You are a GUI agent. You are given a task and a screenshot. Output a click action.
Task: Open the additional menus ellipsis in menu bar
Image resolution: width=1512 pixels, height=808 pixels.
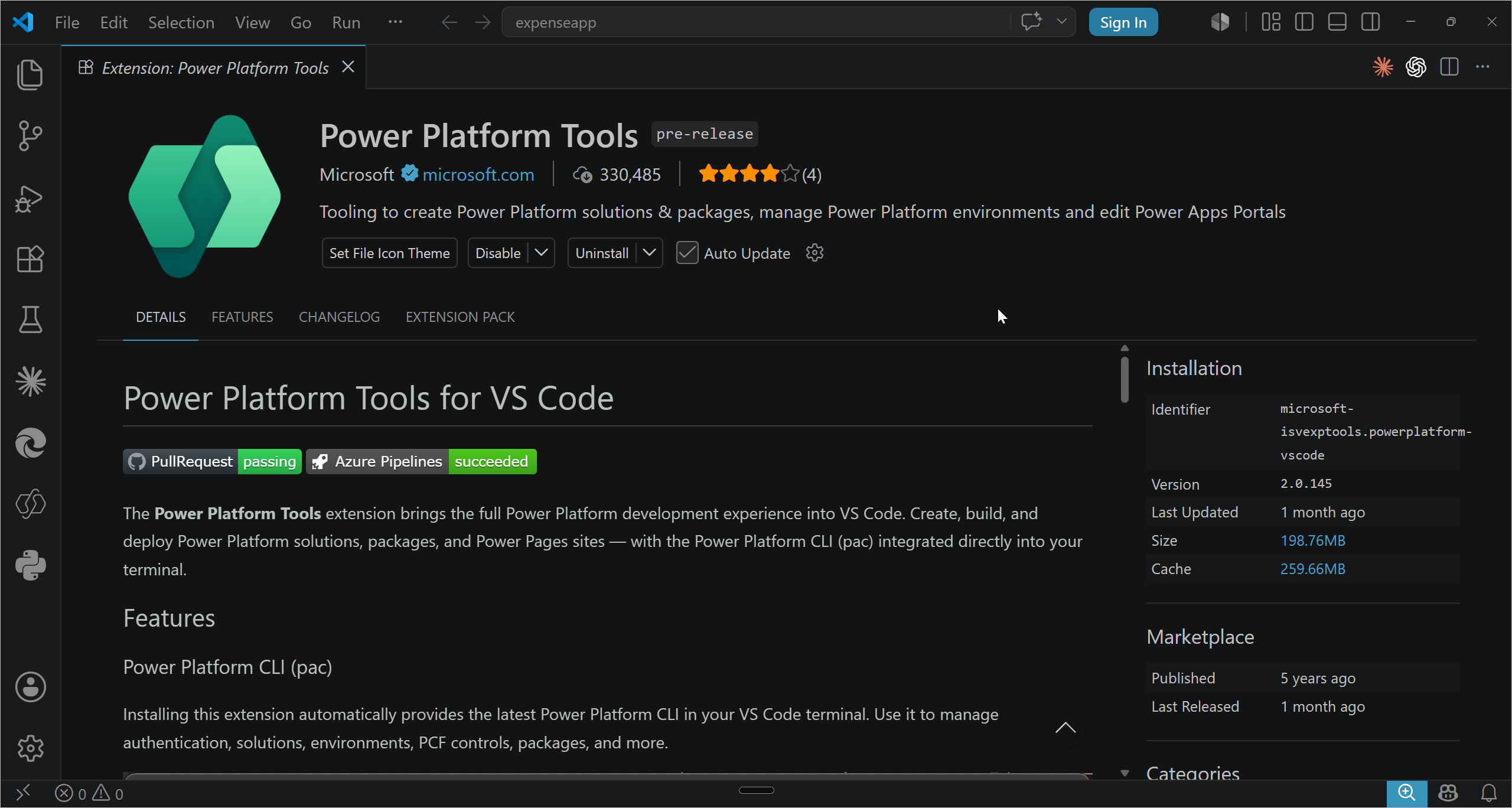[395, 22]
